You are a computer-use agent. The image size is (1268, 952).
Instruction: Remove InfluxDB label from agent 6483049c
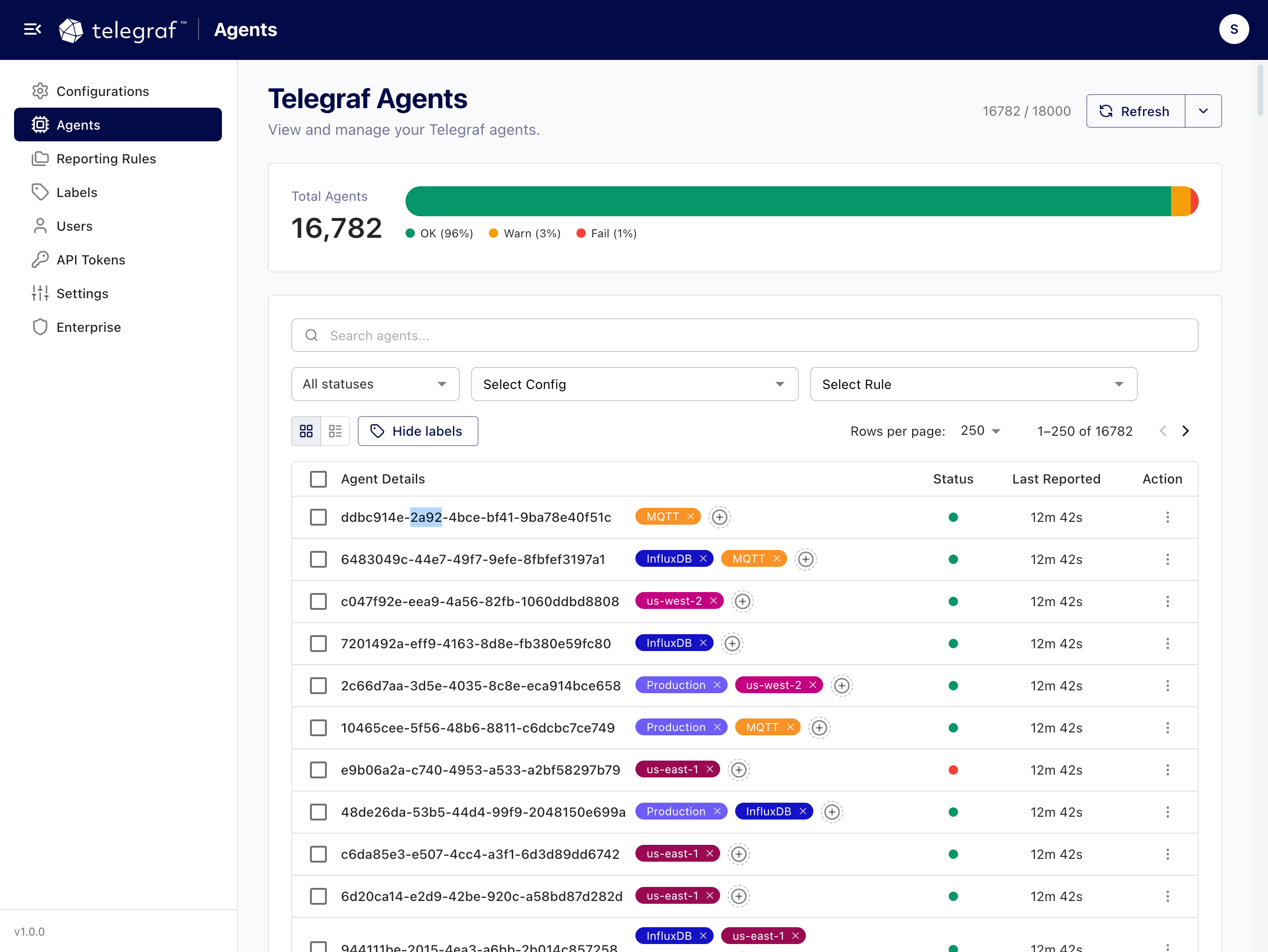coord(703,558)
